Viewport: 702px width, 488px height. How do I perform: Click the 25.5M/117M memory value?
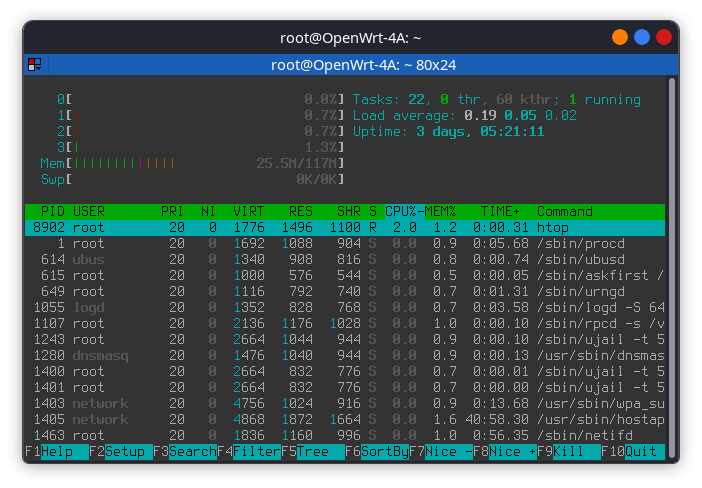pos(296,163)
